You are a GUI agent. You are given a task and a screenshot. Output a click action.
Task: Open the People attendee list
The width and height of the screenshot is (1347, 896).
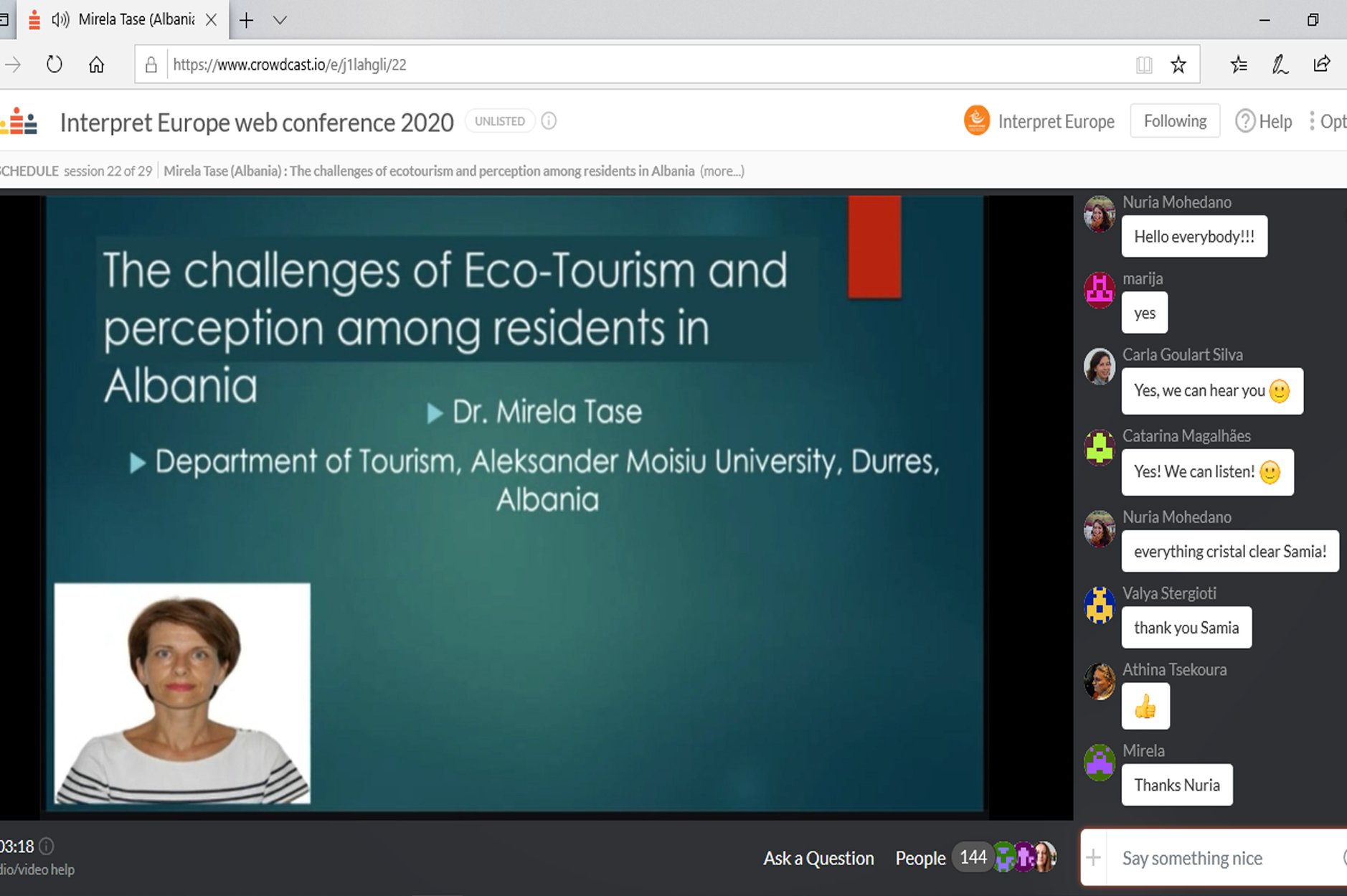click(920, 858)
